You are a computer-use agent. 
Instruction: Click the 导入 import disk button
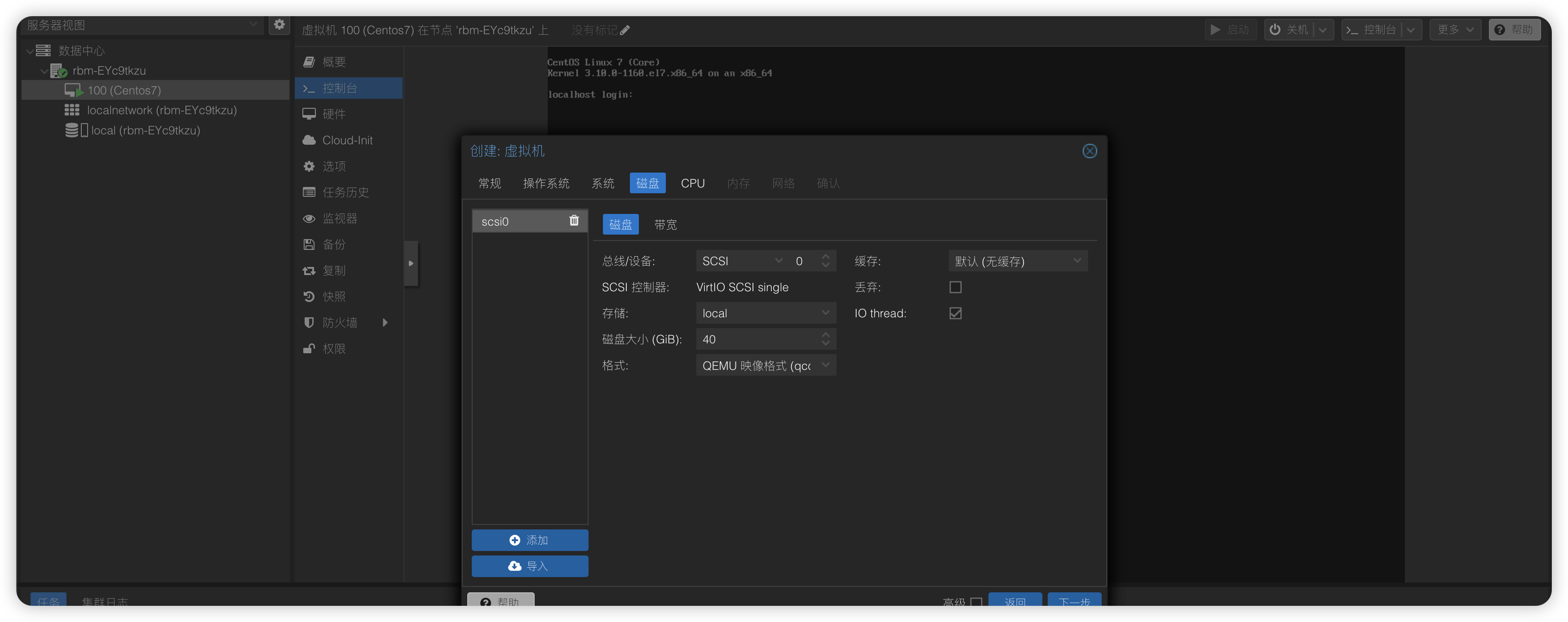click(529, 566)
